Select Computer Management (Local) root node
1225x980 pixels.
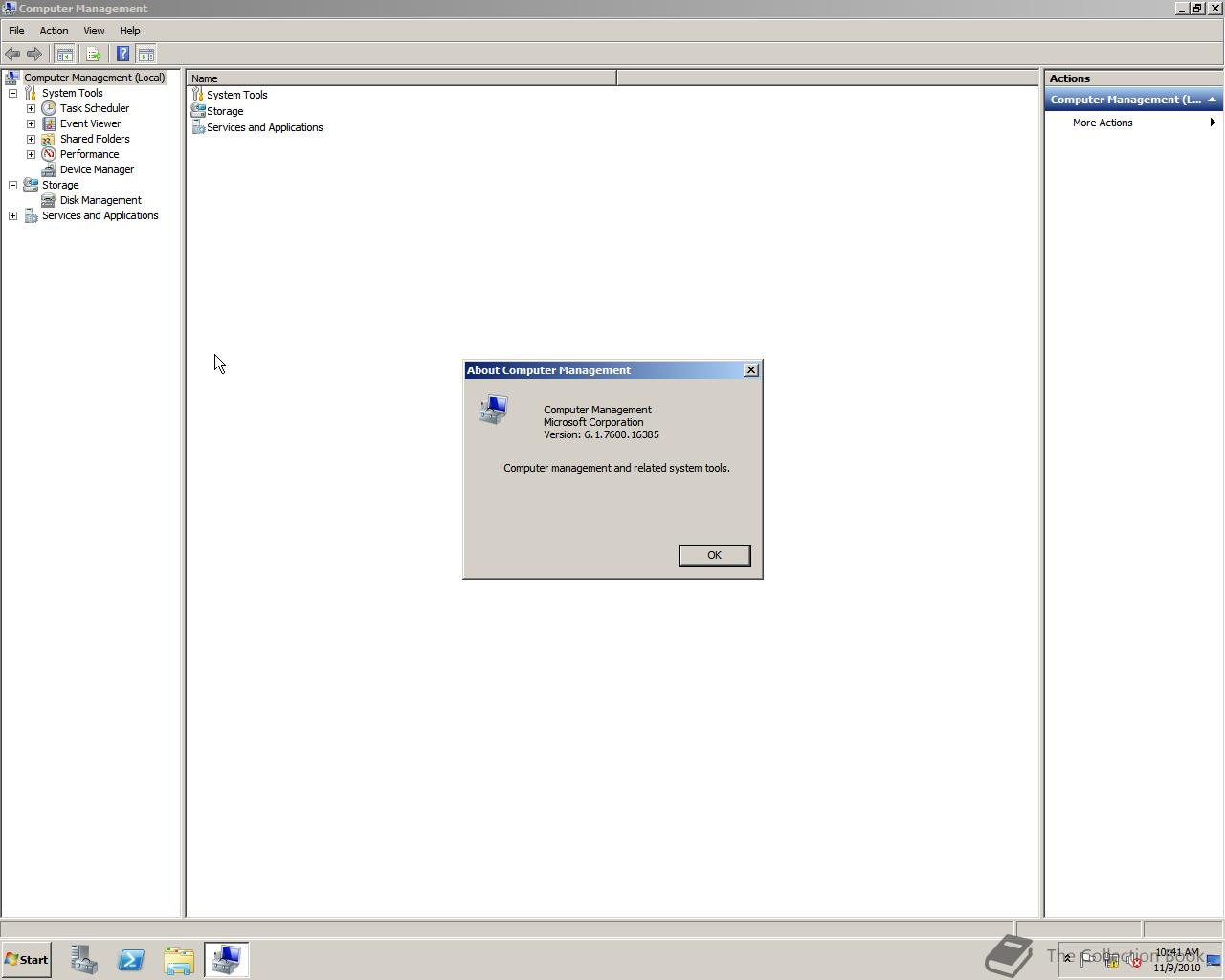(94, 78)
